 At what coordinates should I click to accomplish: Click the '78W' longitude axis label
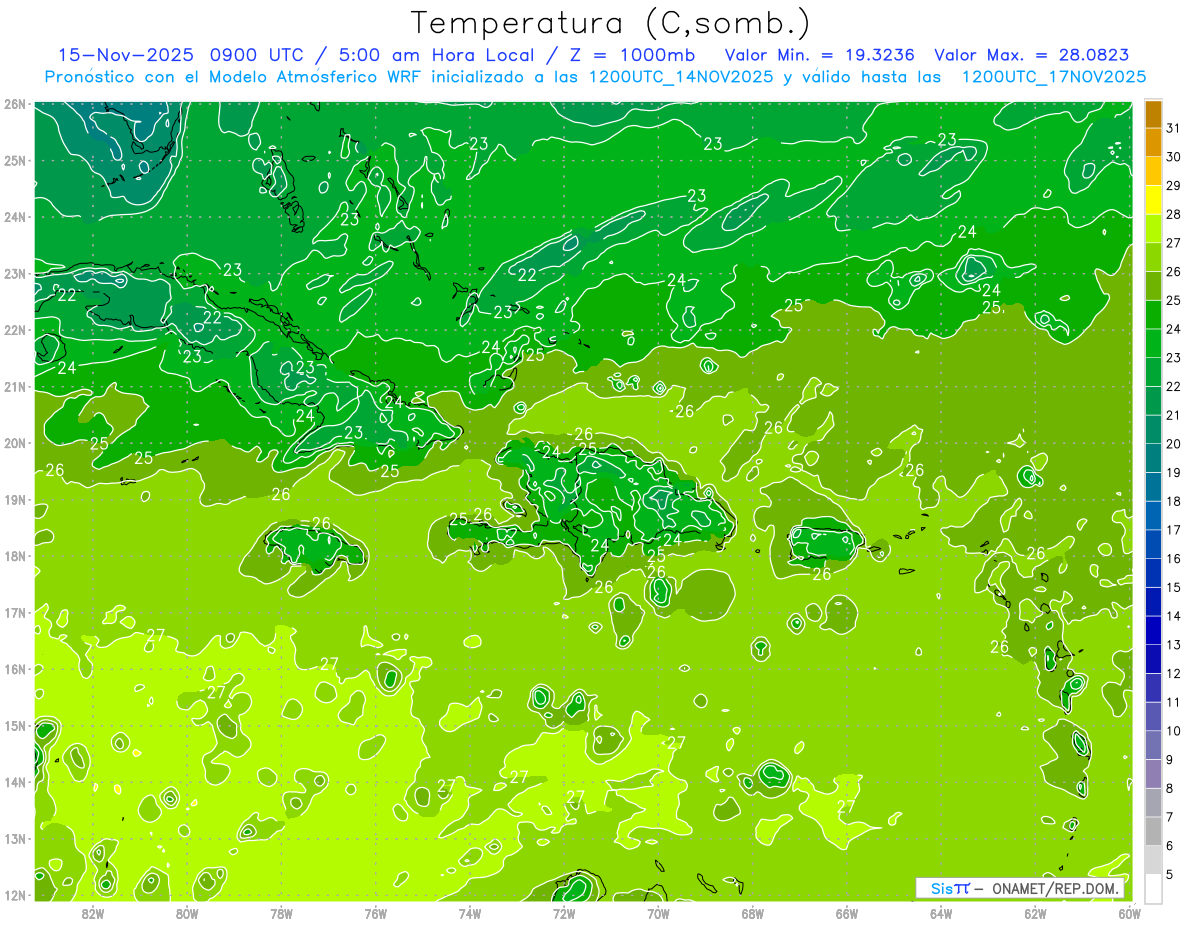pyautogui.click(x=281, y=913)
